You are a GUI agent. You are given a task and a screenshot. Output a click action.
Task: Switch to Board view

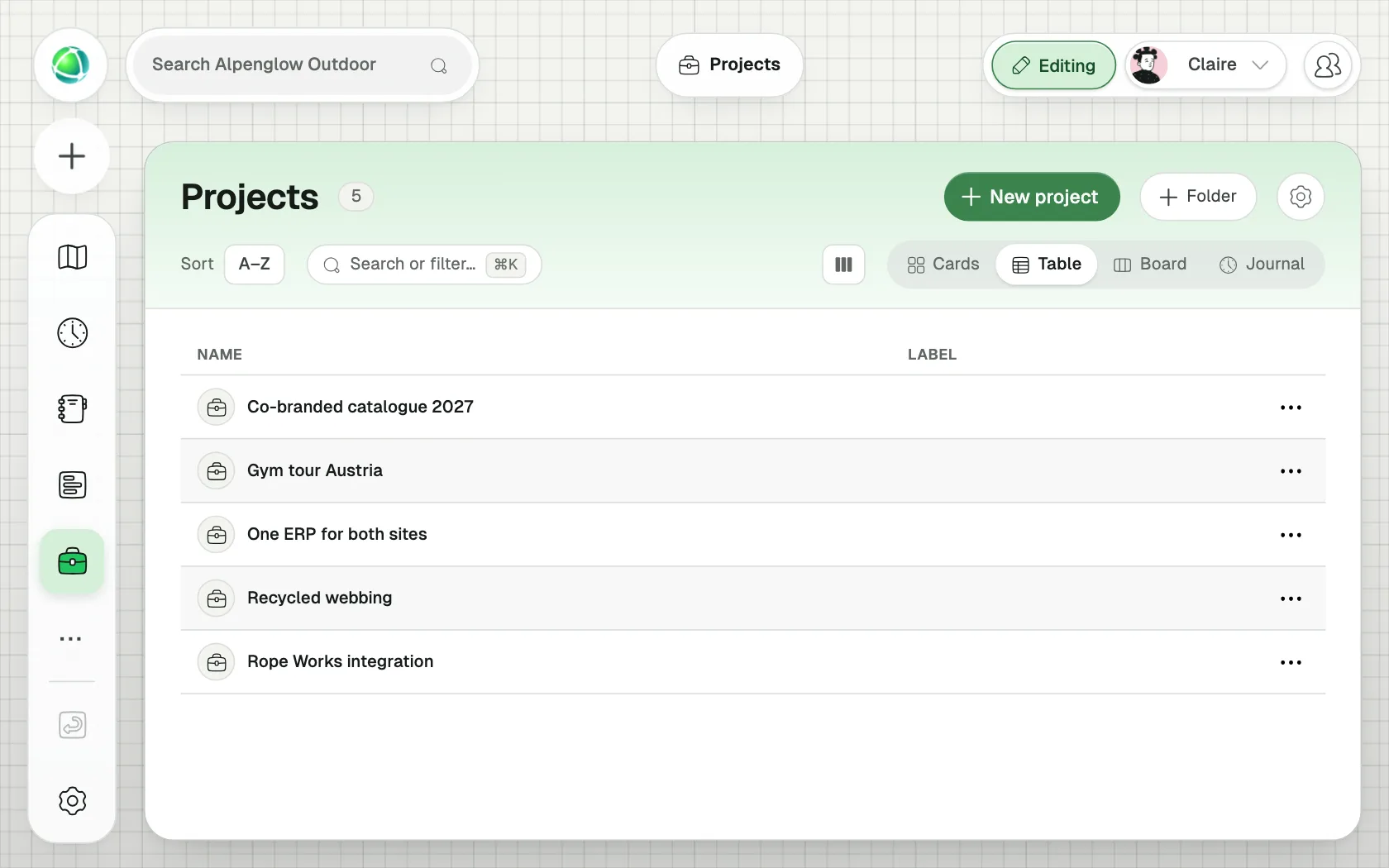click(1150, 265)
